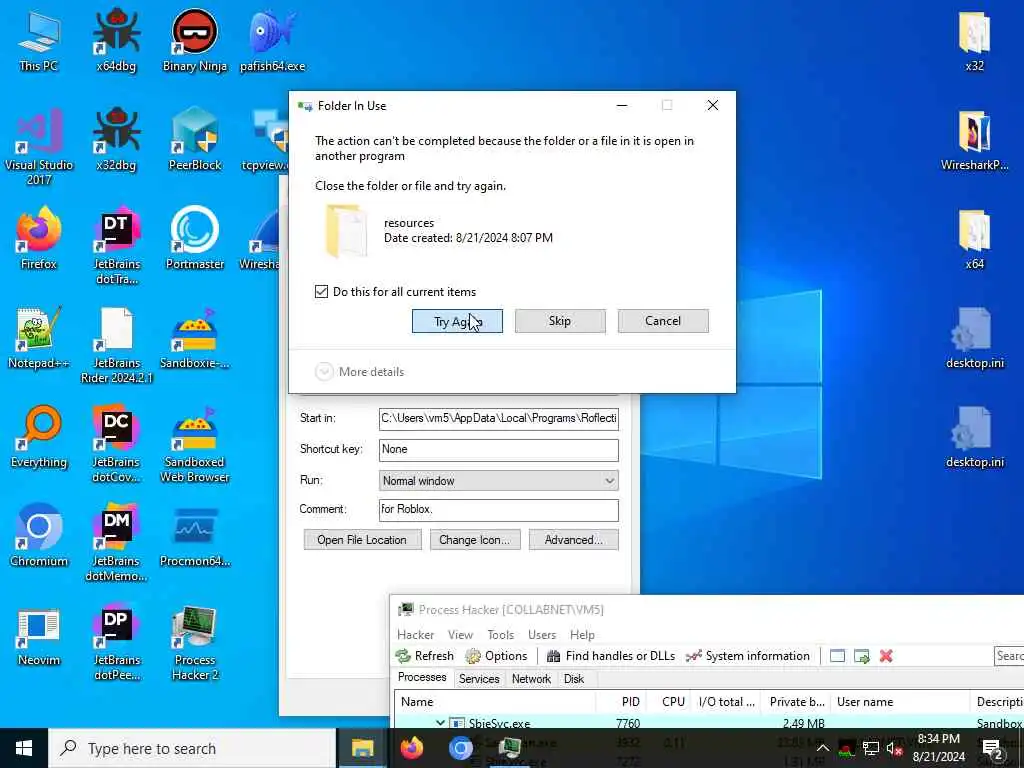Select the Sandboxie installer desktop icon
This screenshot has width=1024, height=768.
(x=195, y=338)
